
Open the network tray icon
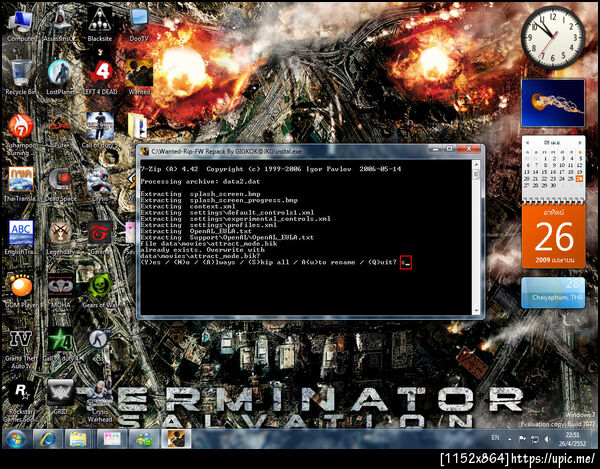535,439
